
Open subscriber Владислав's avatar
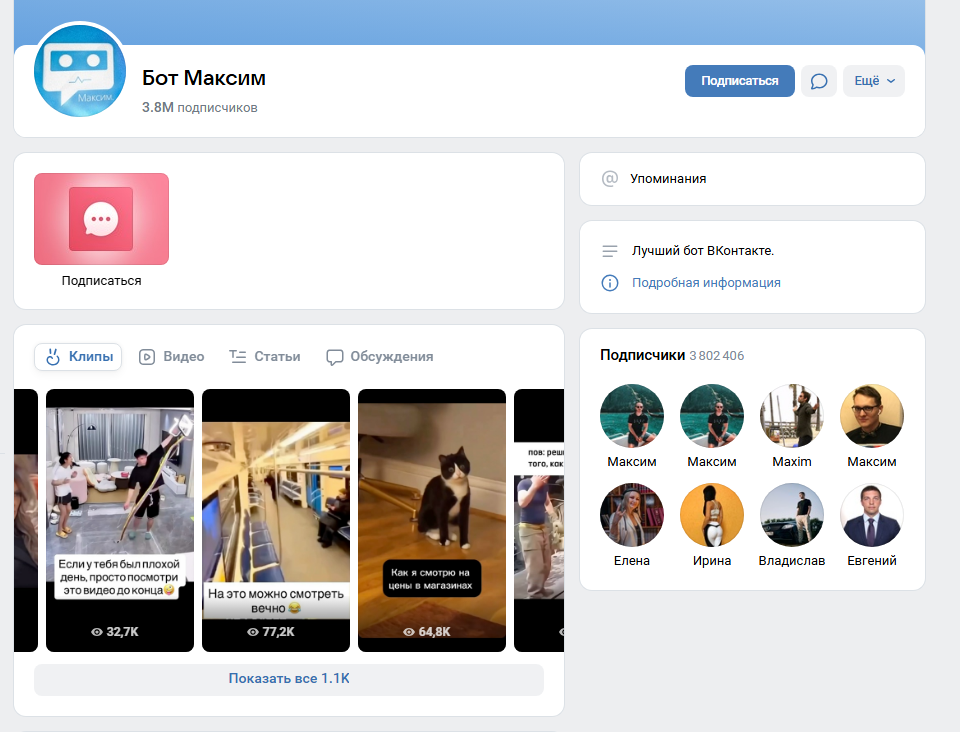[792, 516]
